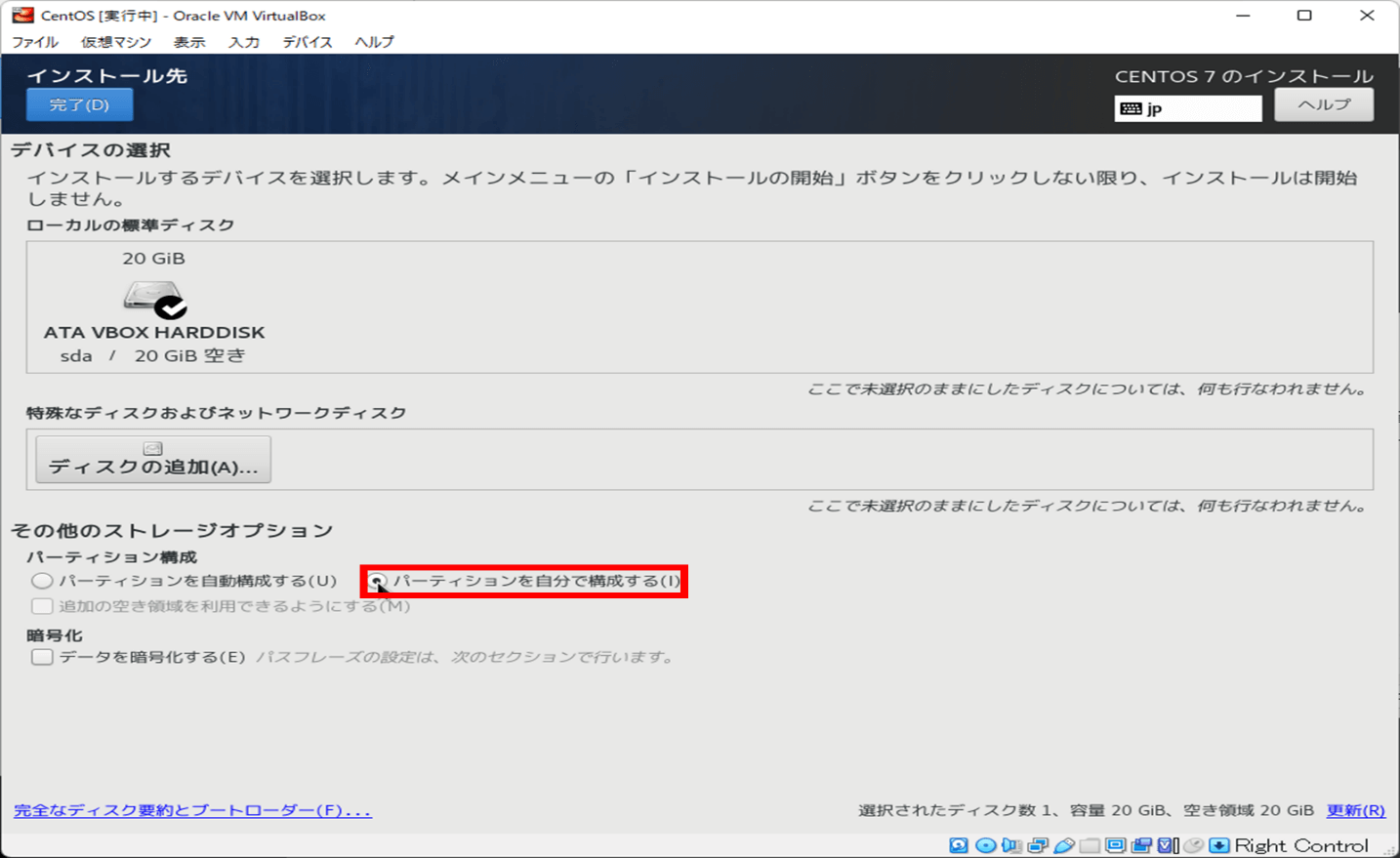1400x858 pixels.
Task: Click the ローカルの標準ディスク label
Action: [131, 225]
